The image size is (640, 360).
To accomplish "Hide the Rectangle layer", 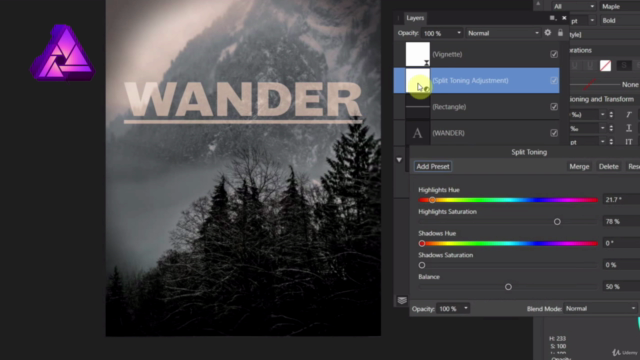I will pos(554,107).
